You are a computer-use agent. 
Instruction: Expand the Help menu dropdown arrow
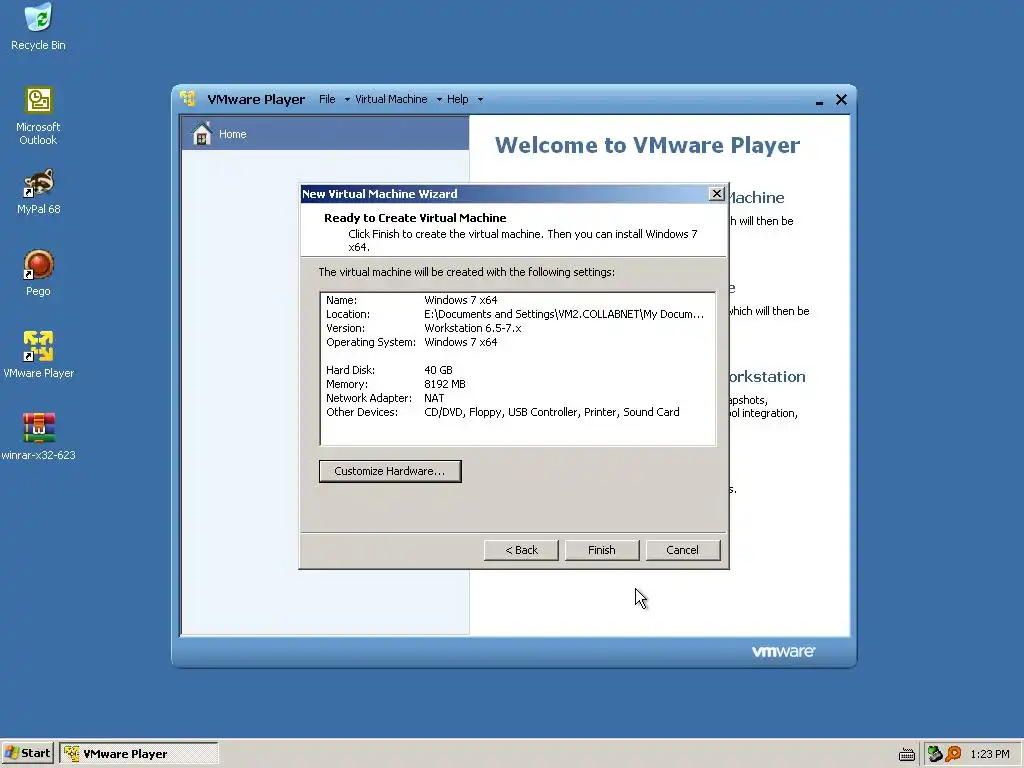(480, 100)
